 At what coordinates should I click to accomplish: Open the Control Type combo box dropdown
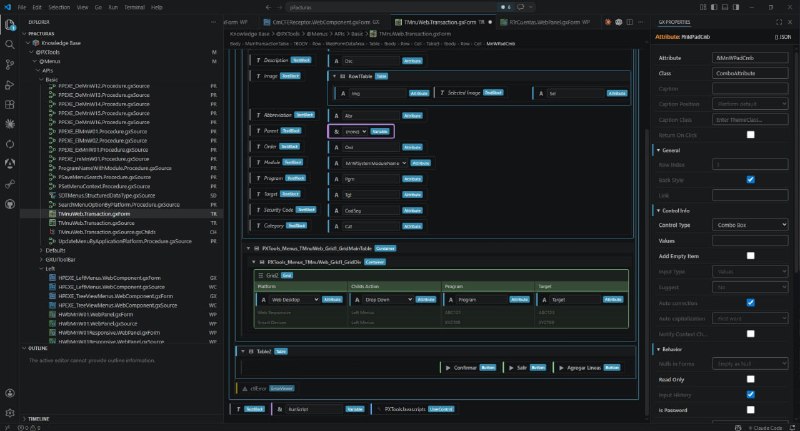pyautogui.click(x=750, y=225)
